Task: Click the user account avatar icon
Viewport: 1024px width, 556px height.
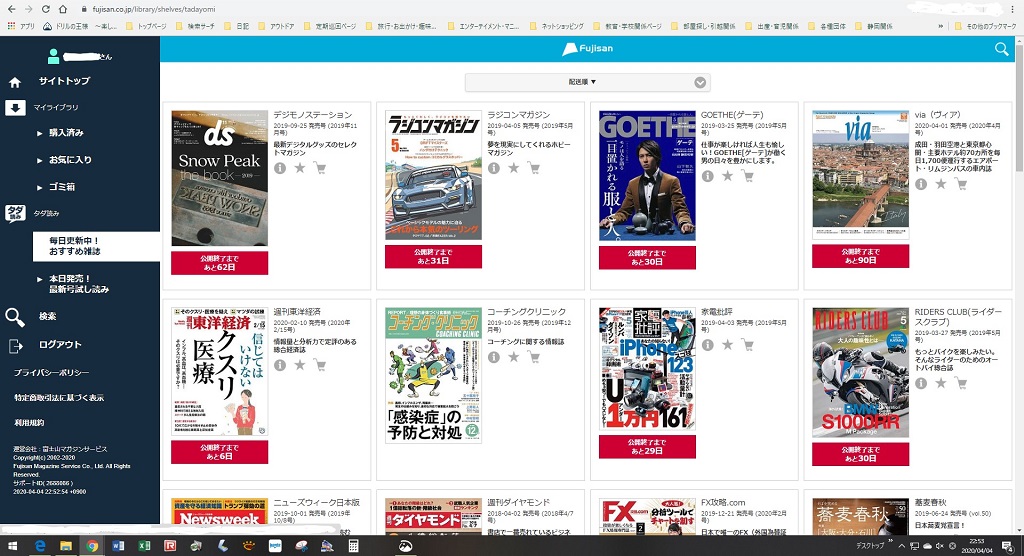Action: pyautogui.click(x=54, y=57)
